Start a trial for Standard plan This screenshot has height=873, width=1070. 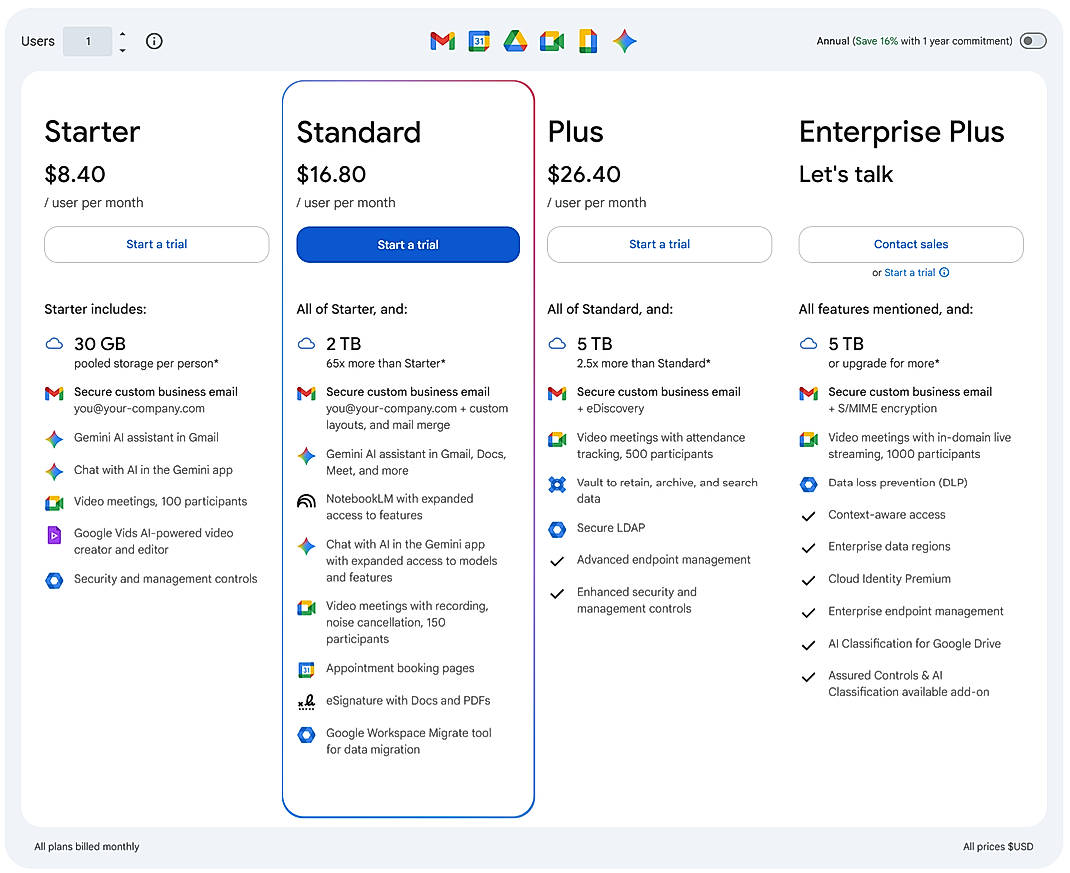tap(408, 244)
